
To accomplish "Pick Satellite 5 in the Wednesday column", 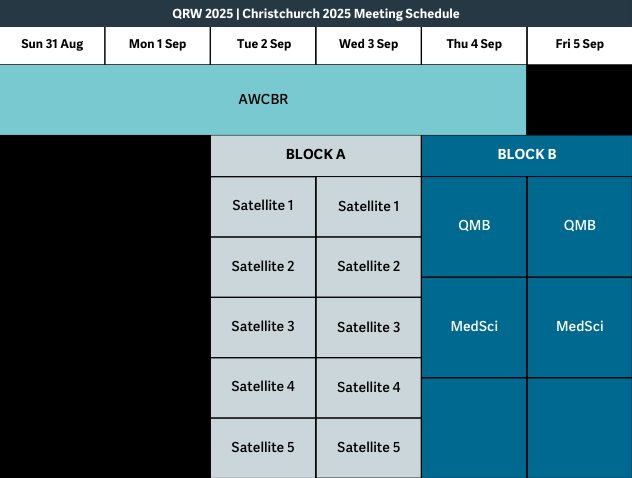I will coord(368,447).
